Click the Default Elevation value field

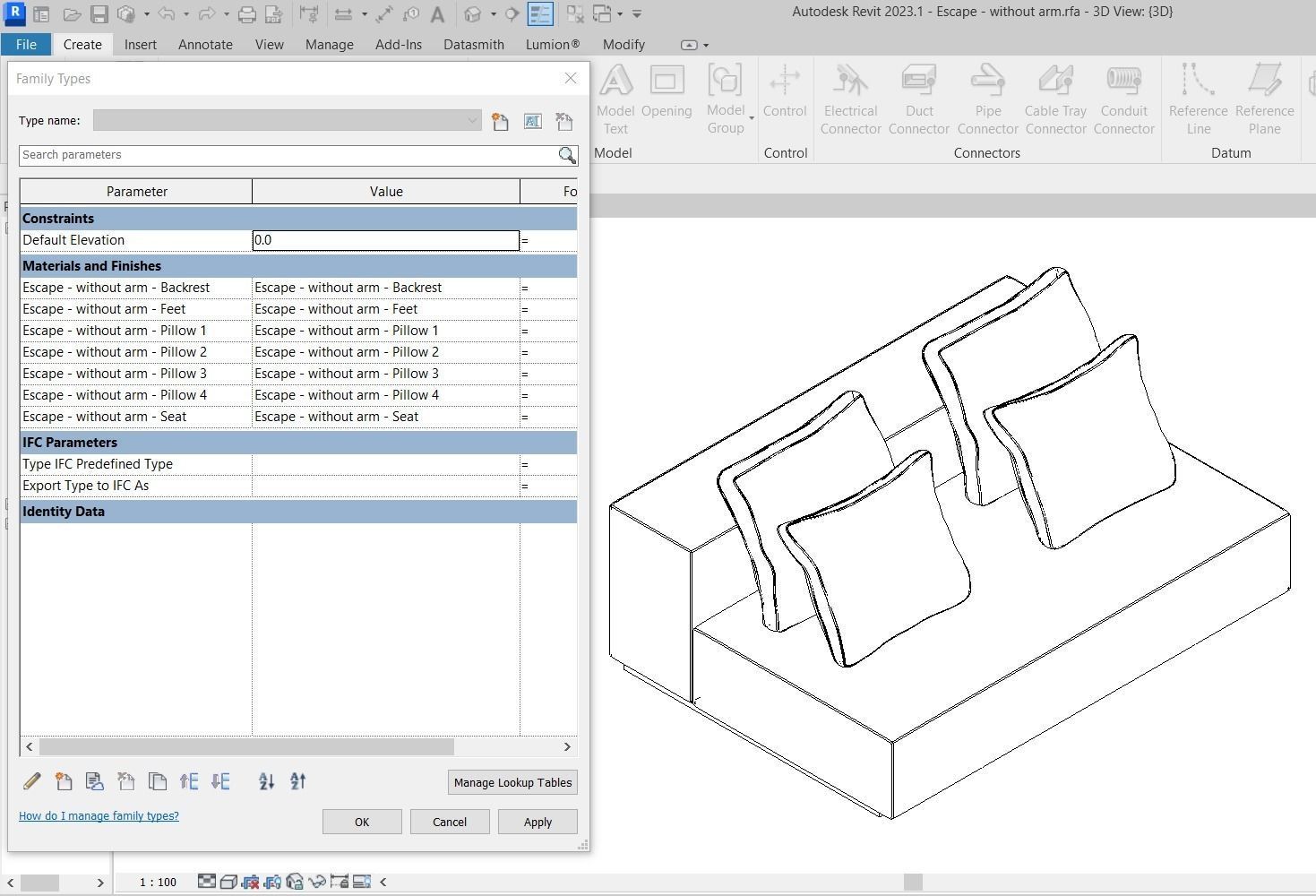(x=386, y=240)
